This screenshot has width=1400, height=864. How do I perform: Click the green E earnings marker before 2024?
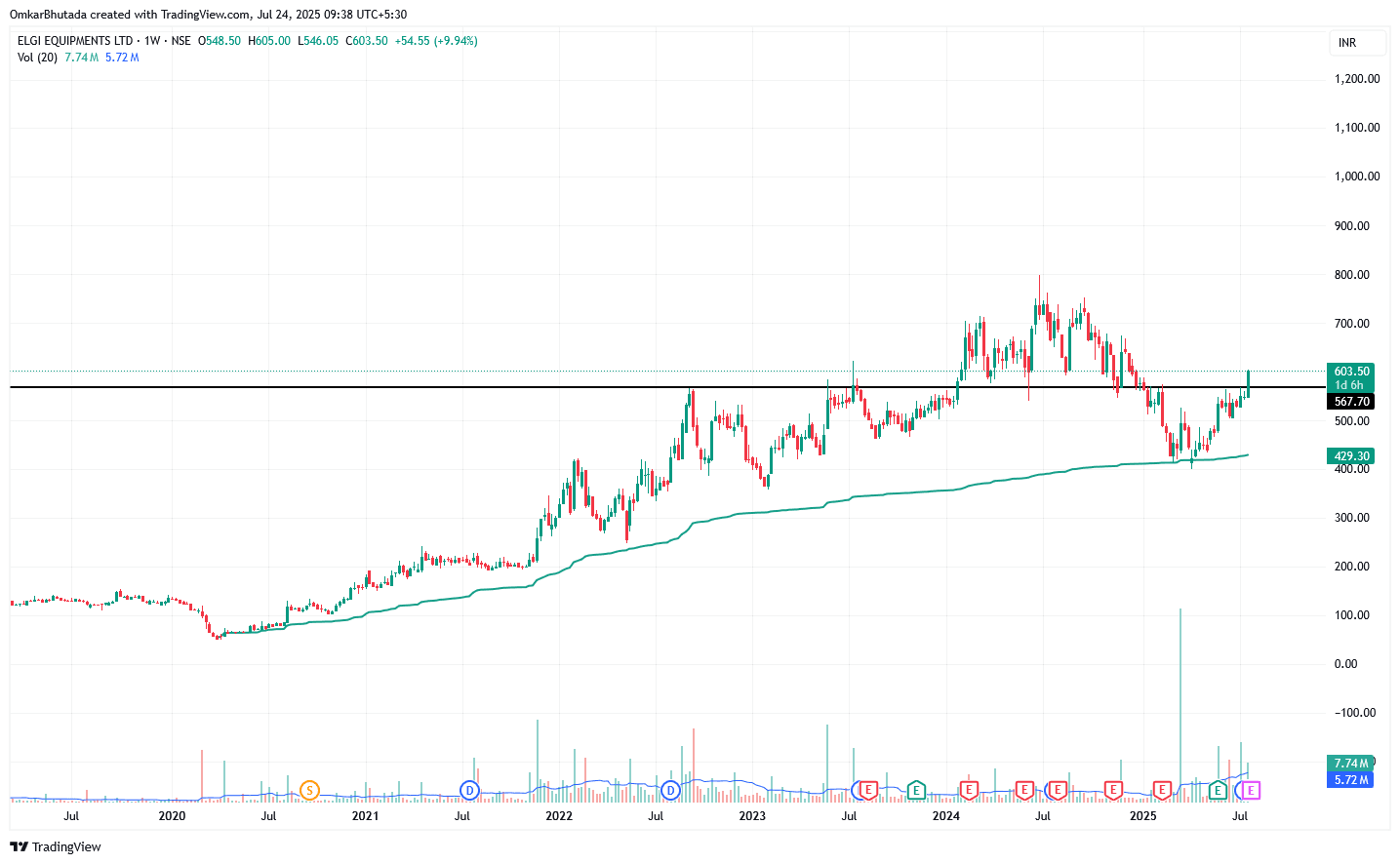pos(916,790)
